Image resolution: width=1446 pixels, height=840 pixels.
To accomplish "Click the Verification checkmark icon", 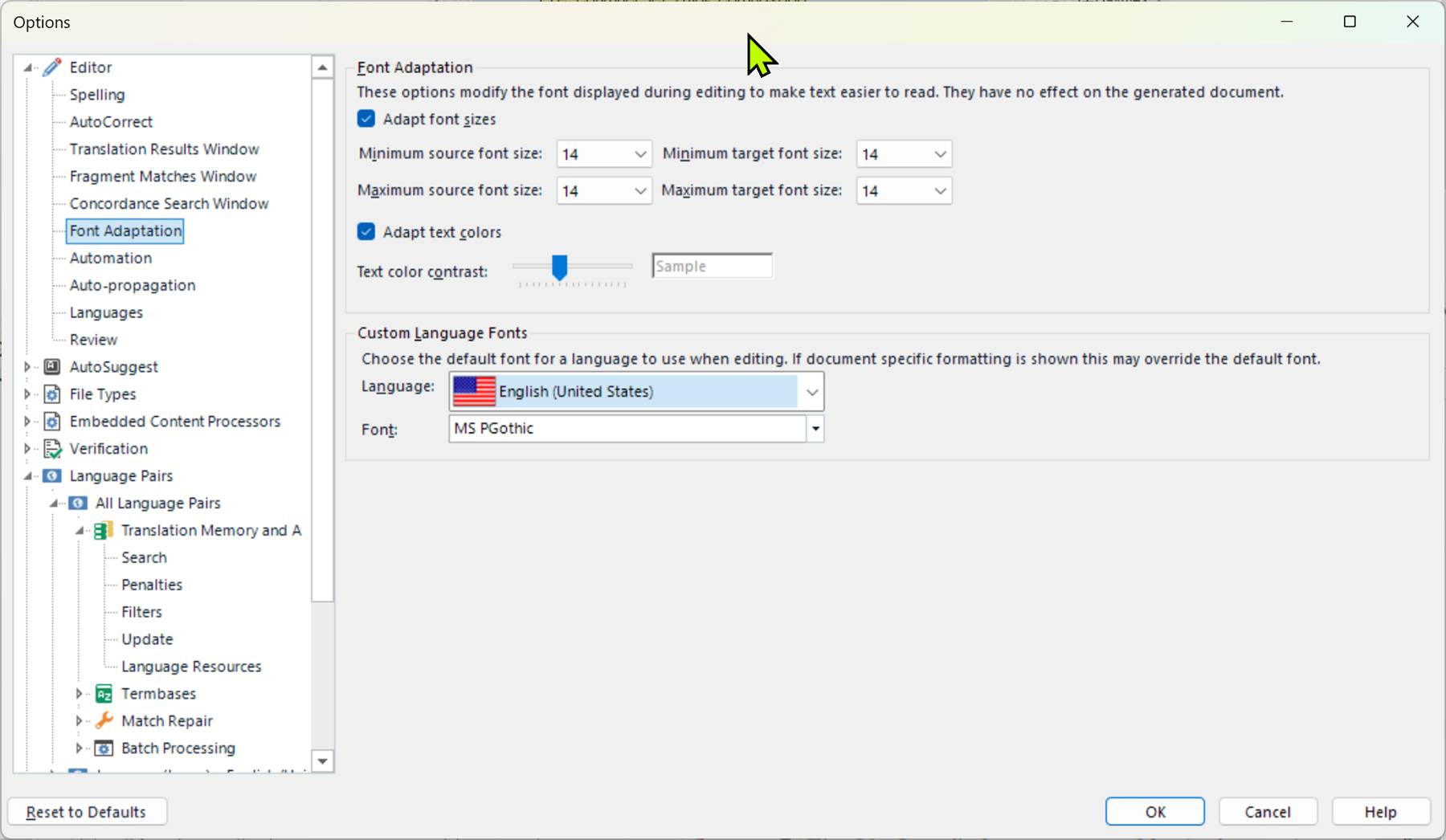I will tap(52, 449).
